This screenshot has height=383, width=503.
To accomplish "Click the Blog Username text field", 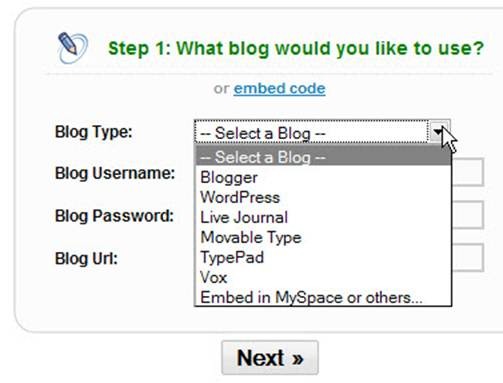I will (x=468, y=172).
